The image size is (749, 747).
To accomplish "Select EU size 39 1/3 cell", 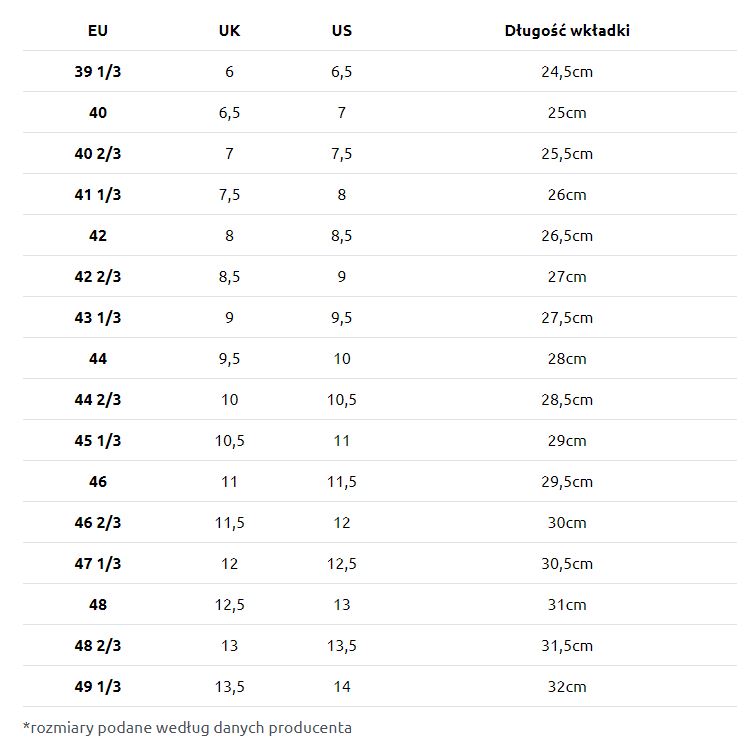I will pyautogui.click(x=98, y=72).
